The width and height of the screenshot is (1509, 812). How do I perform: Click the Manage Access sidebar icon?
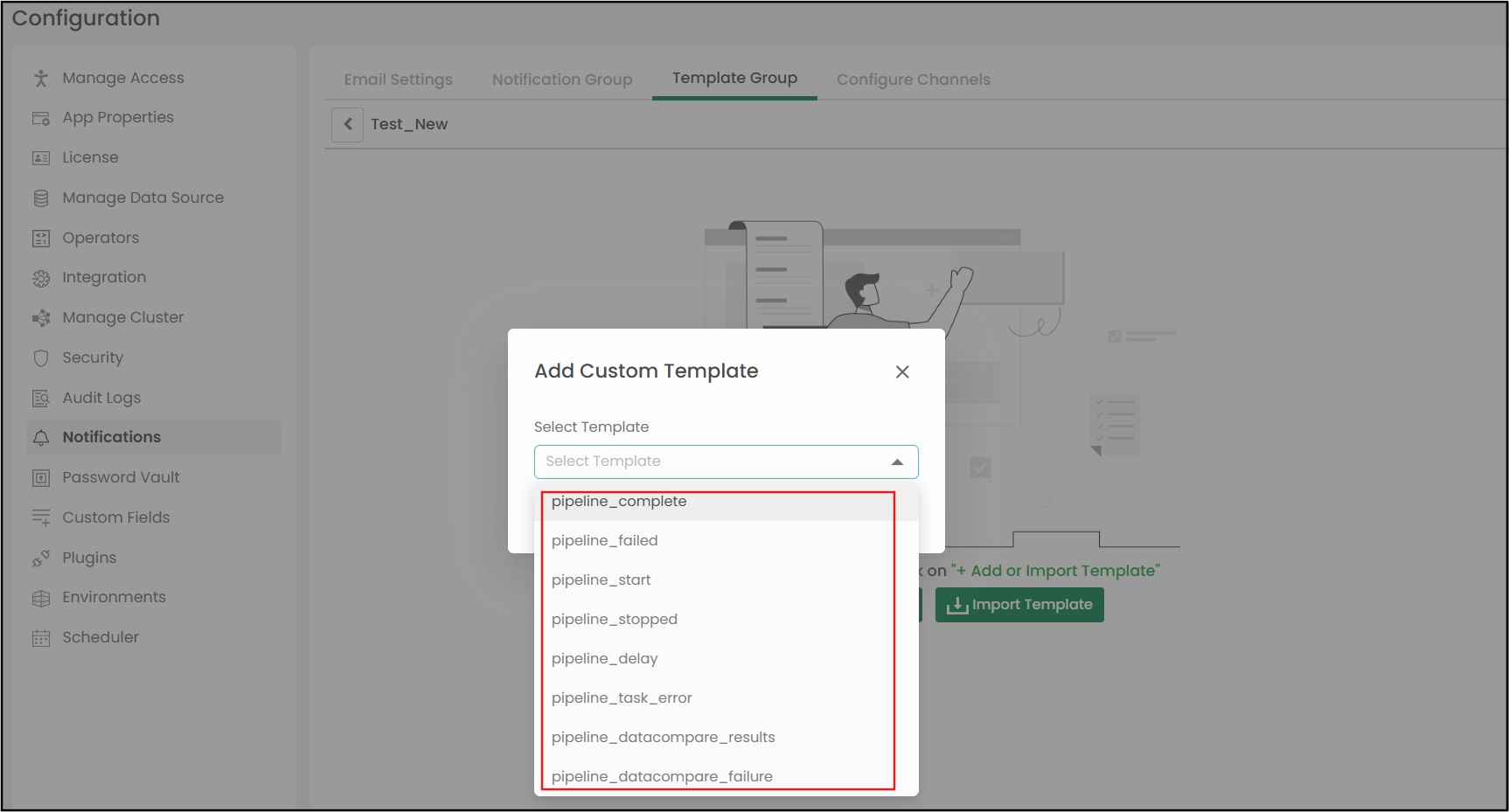point(41,79)
